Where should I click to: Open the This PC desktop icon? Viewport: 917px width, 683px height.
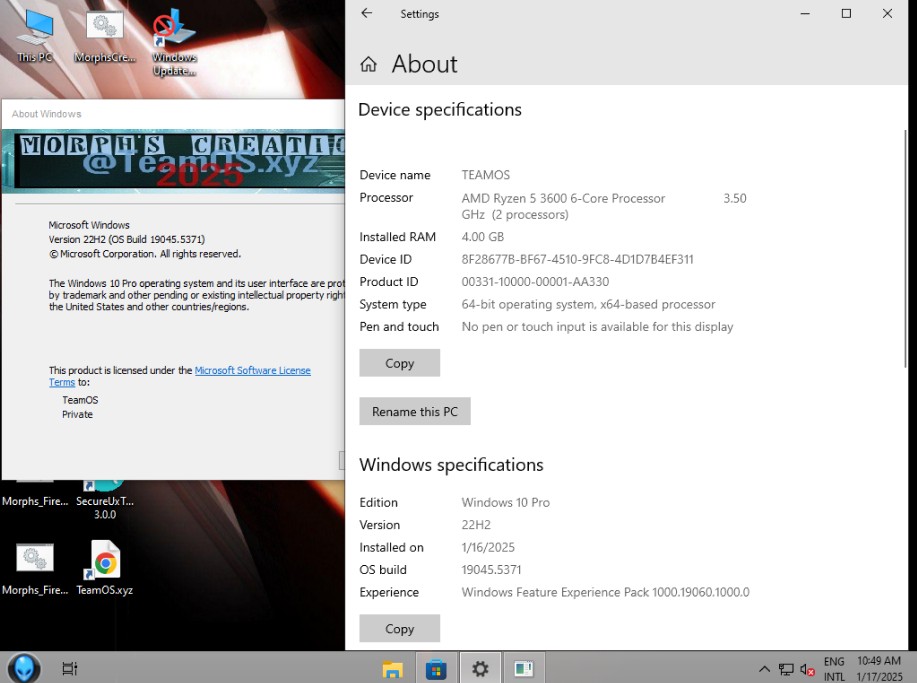point(35,35)
